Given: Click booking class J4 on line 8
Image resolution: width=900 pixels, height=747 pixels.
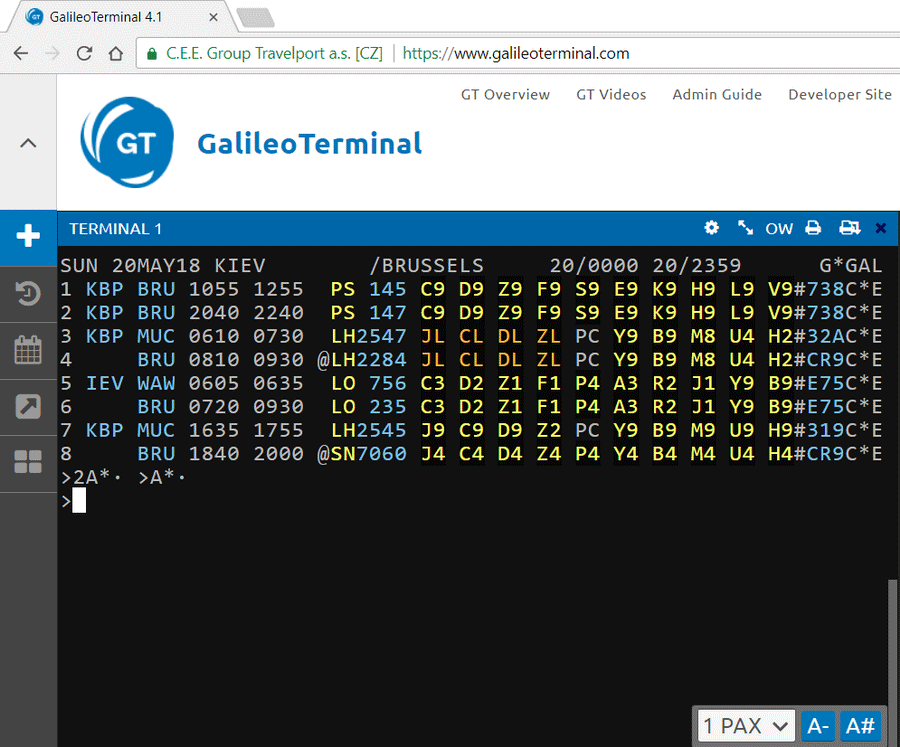Looking at the screenshot, I should [433, 454].
